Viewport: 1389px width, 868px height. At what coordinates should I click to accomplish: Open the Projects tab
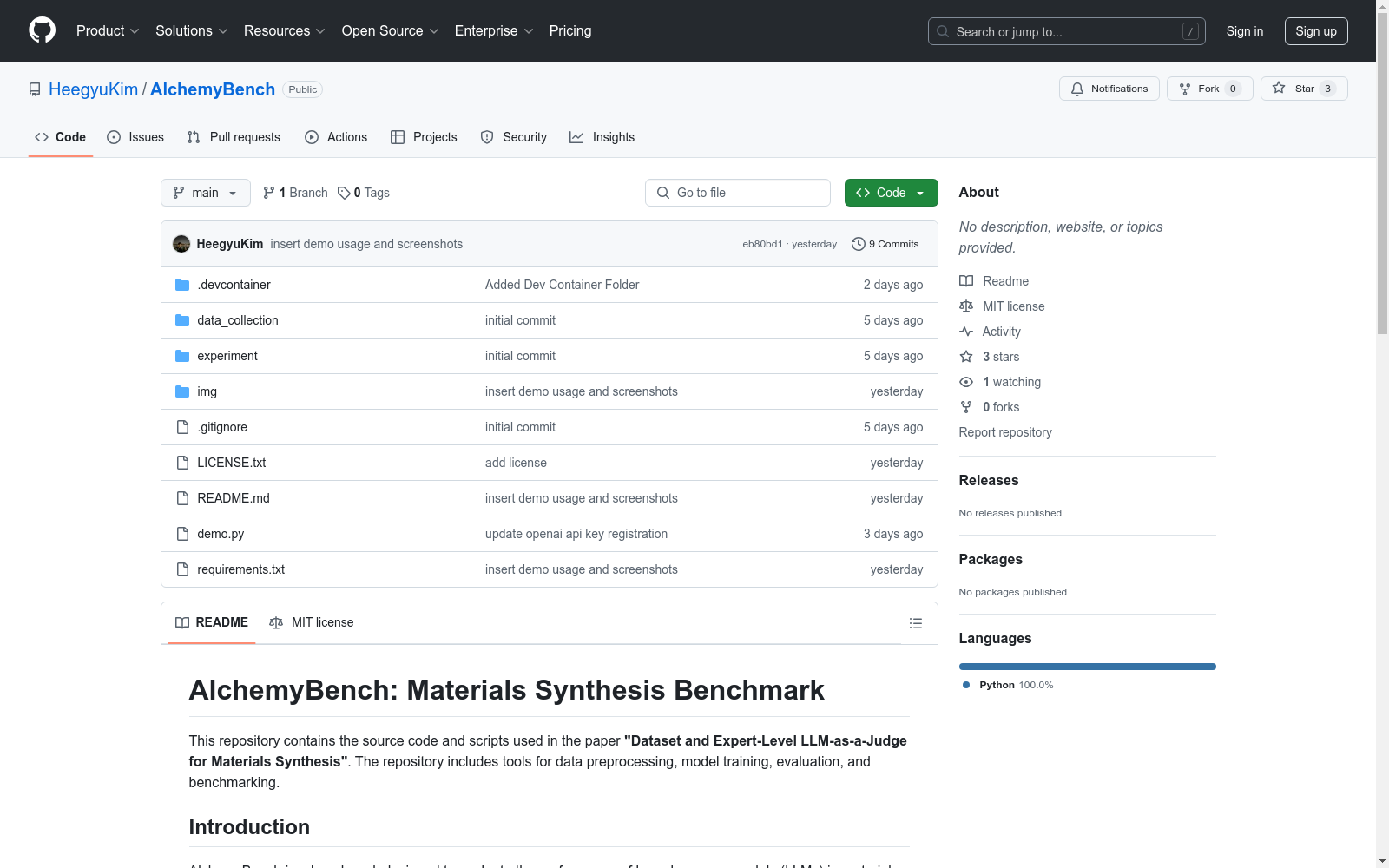point(424,137)
